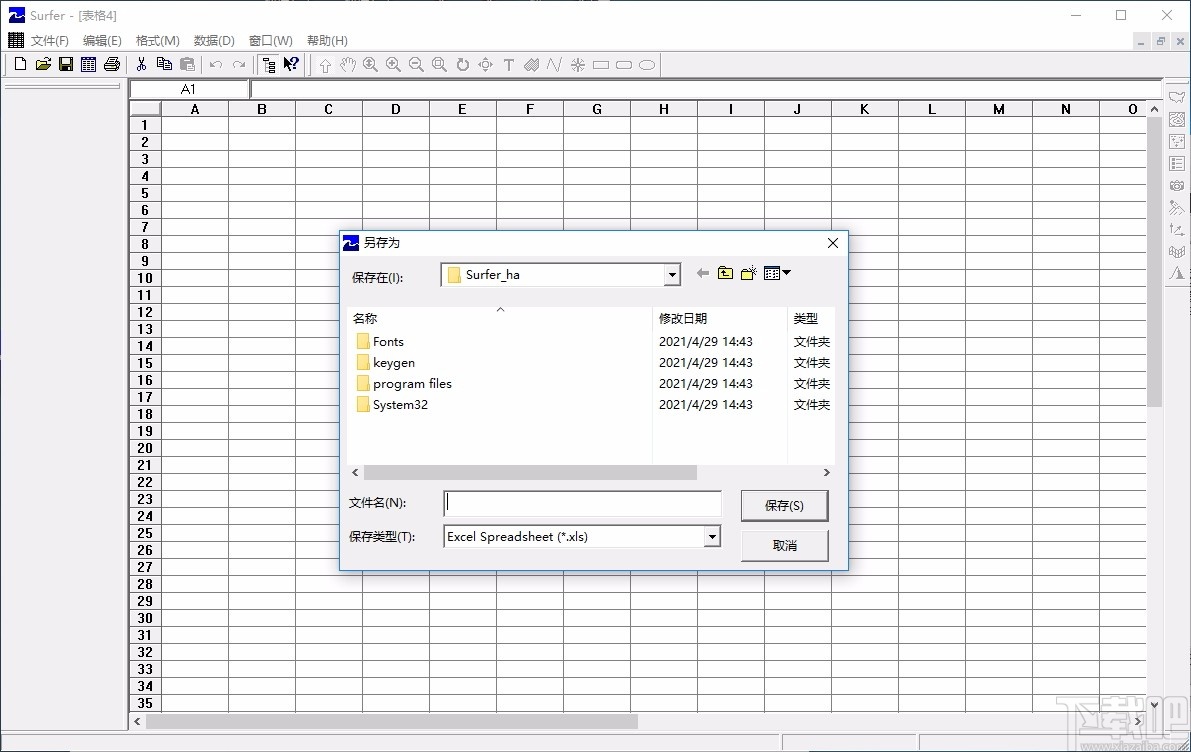Open the View Menu dropdown in dialog
This screenshot has width=1191, height=752.
pyautogui.click(x=777, y=273)
